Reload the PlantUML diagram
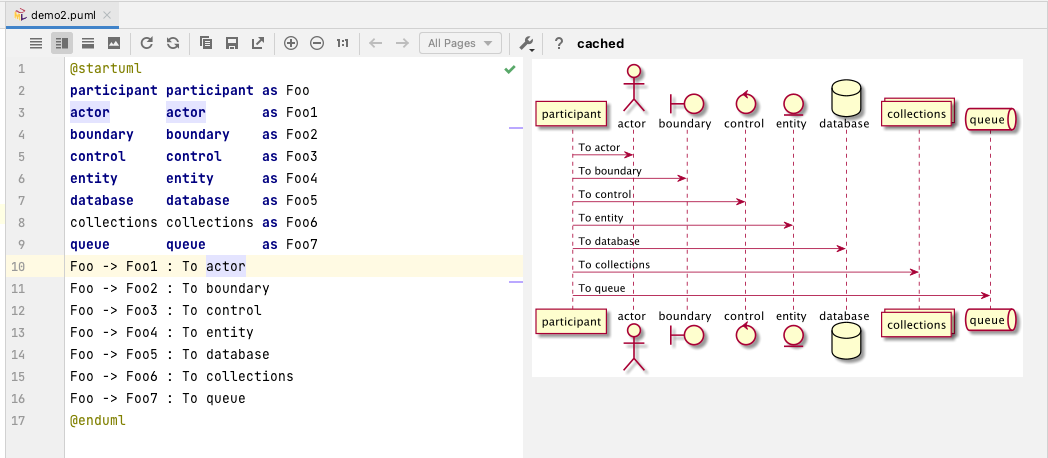Image resolution: width=1048 pixels, height=458 pixels. click(146, 43)
